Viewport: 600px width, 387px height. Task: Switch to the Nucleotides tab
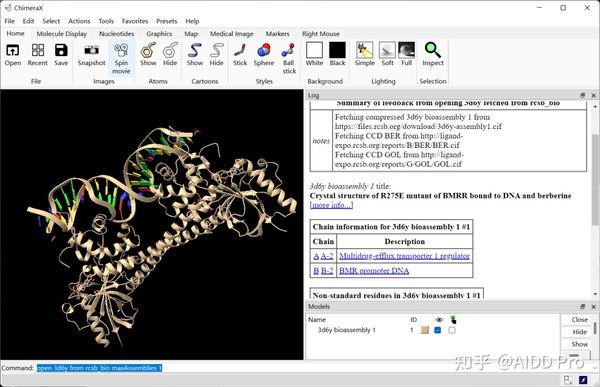coord(116,34)
